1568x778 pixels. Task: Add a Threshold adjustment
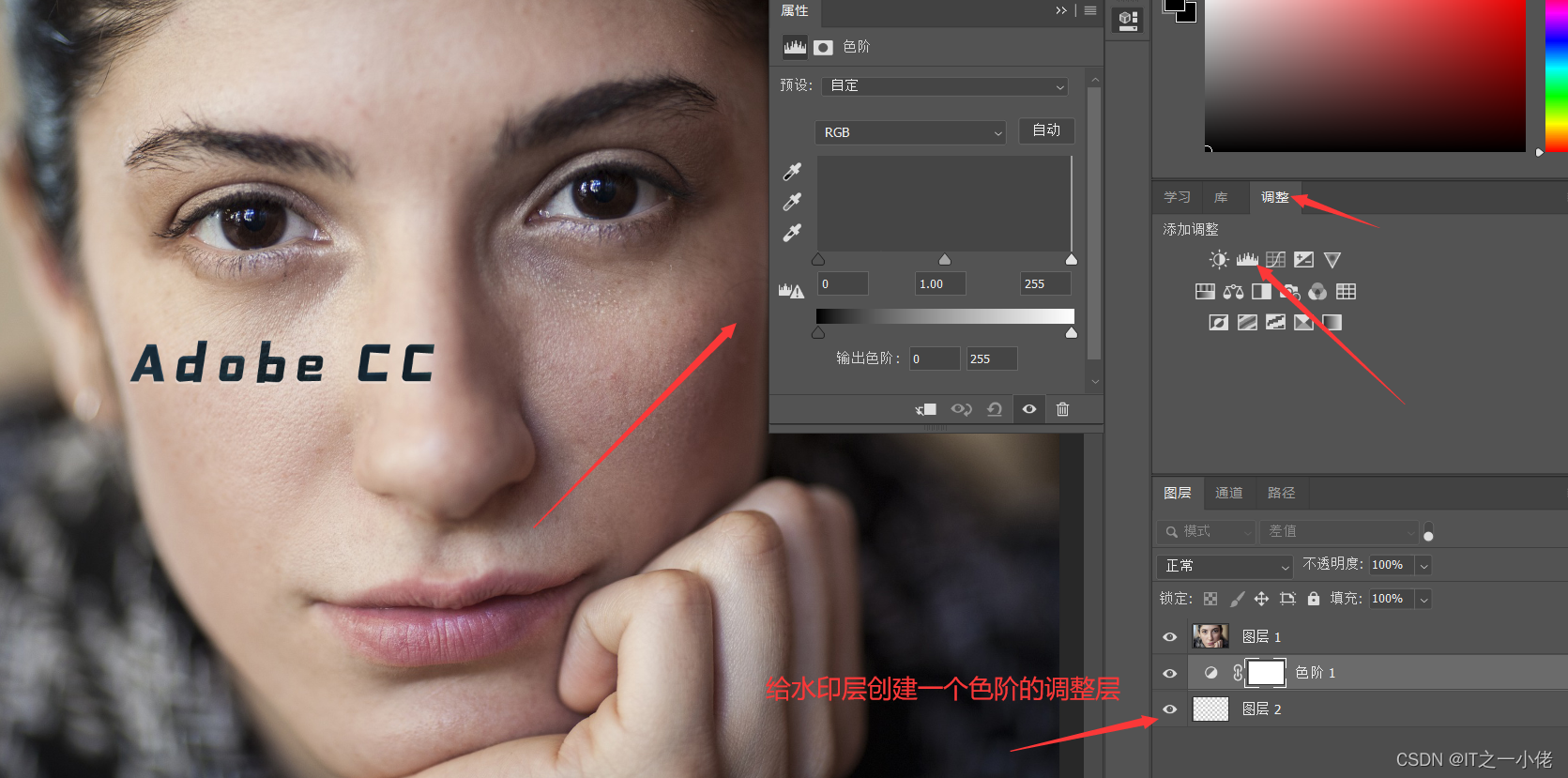(1275, 323)
